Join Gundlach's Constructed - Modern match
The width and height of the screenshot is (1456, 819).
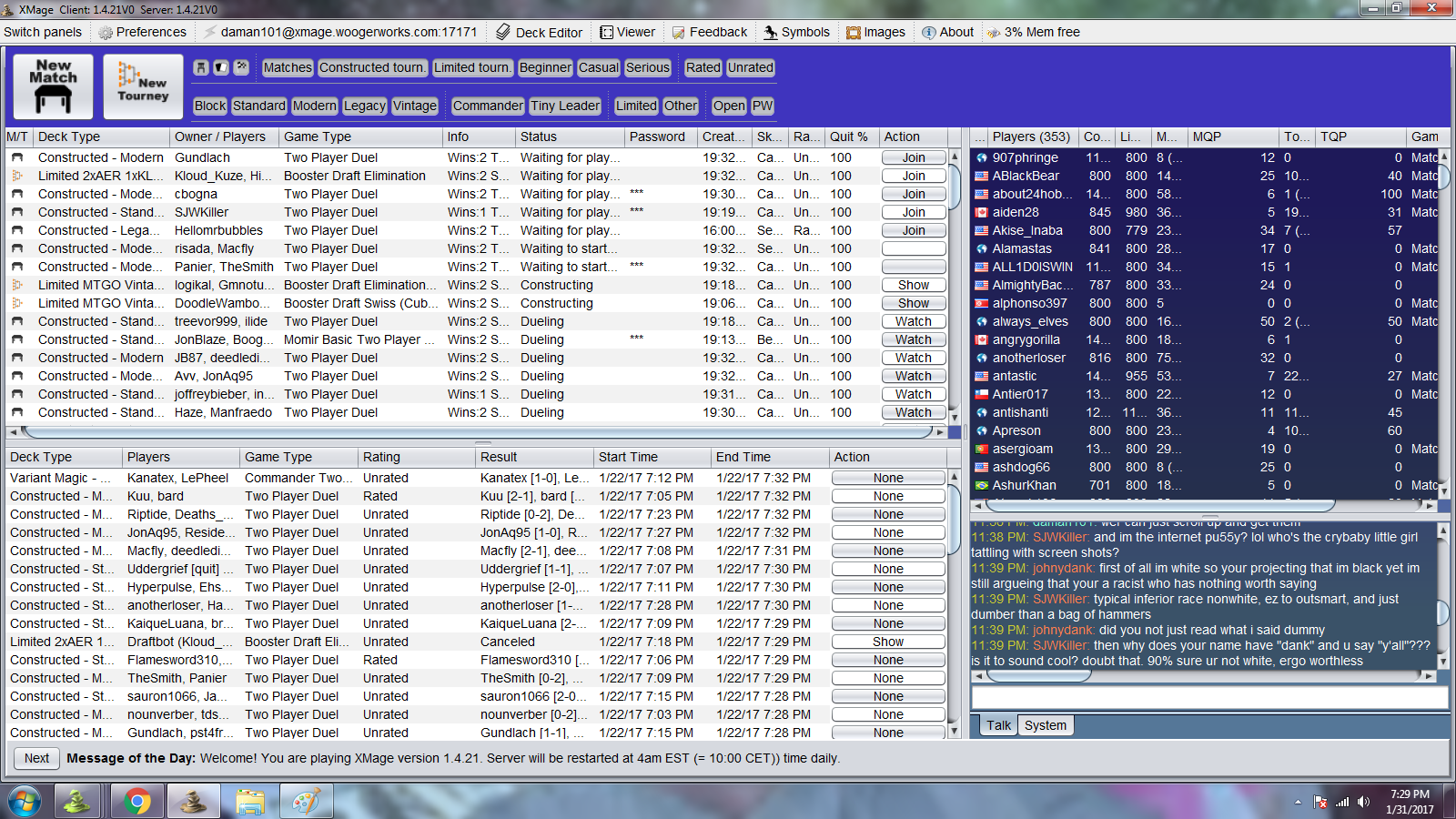[914, 157]
